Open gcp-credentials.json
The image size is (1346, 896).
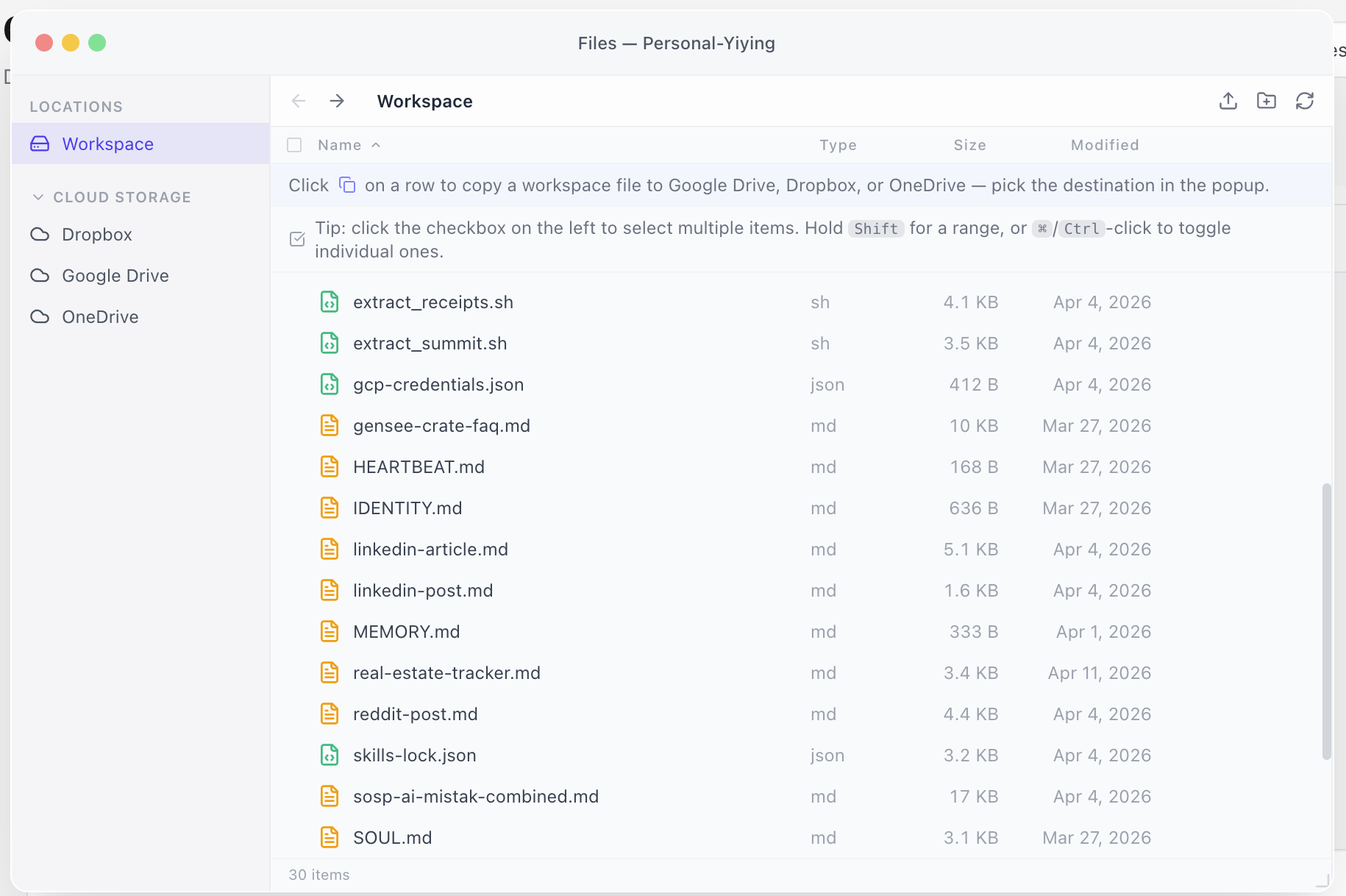[x=438, y=384]
